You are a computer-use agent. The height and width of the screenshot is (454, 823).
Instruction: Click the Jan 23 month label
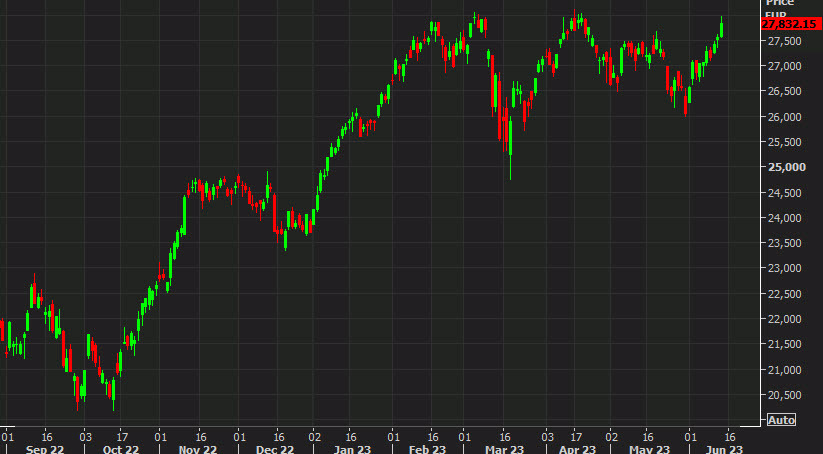coord(352,449)
